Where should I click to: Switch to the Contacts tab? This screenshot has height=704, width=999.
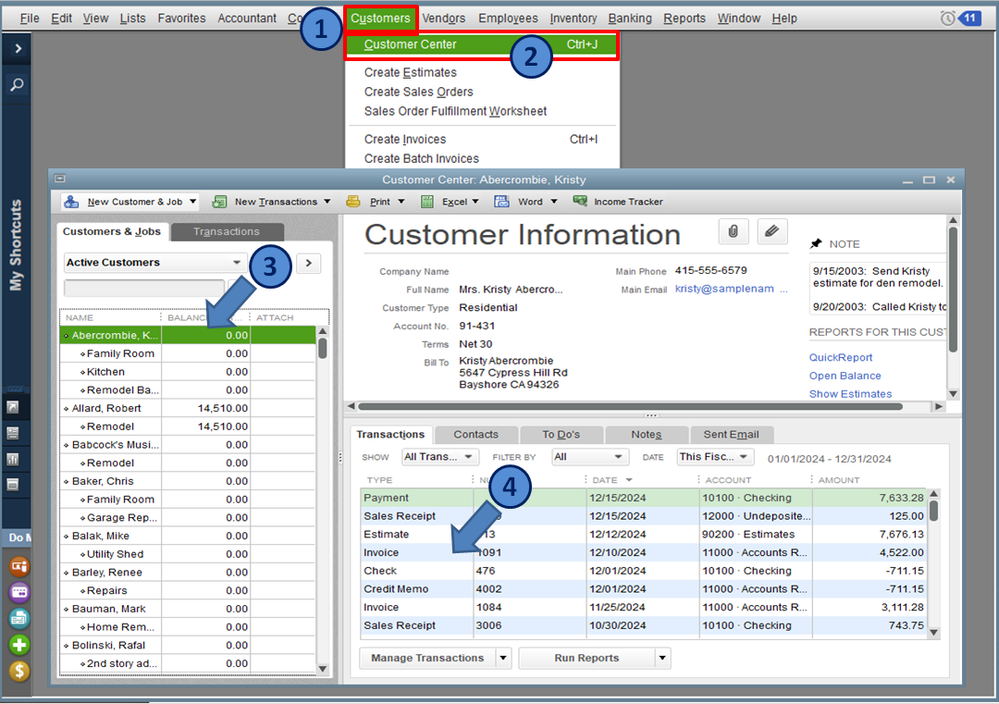click(476, 435)
